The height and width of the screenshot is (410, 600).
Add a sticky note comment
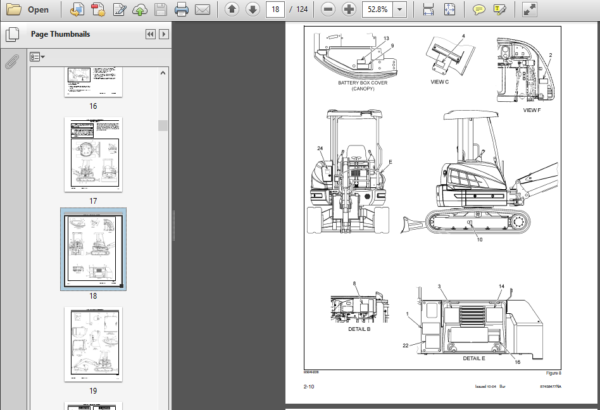click(x=479, y=9)
